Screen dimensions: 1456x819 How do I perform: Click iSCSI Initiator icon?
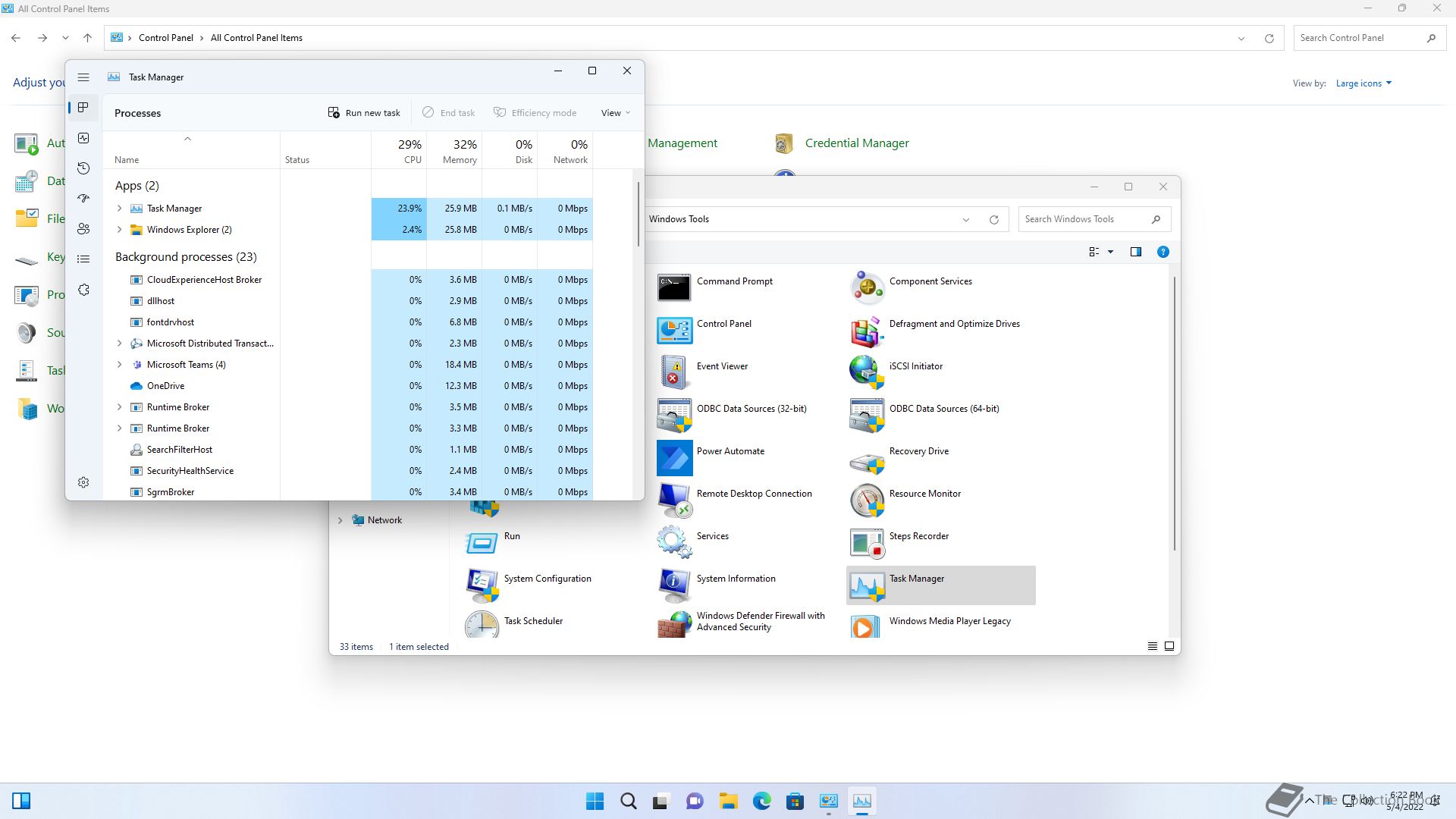[867, 372]
